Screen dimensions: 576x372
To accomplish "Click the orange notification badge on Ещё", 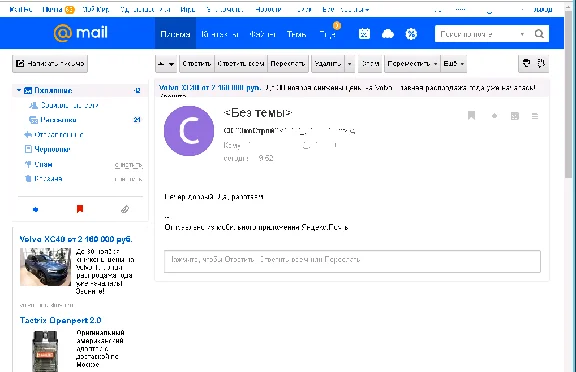I will tap(337, 25).
